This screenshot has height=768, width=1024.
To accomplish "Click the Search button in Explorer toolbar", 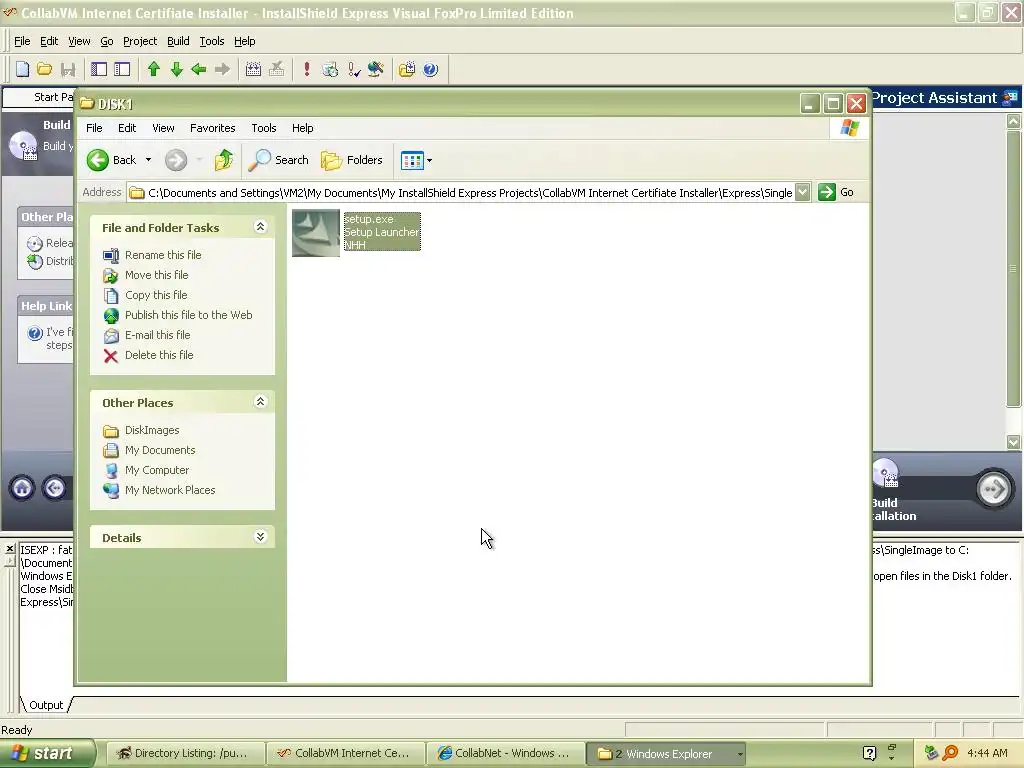I will coord(279,160).
